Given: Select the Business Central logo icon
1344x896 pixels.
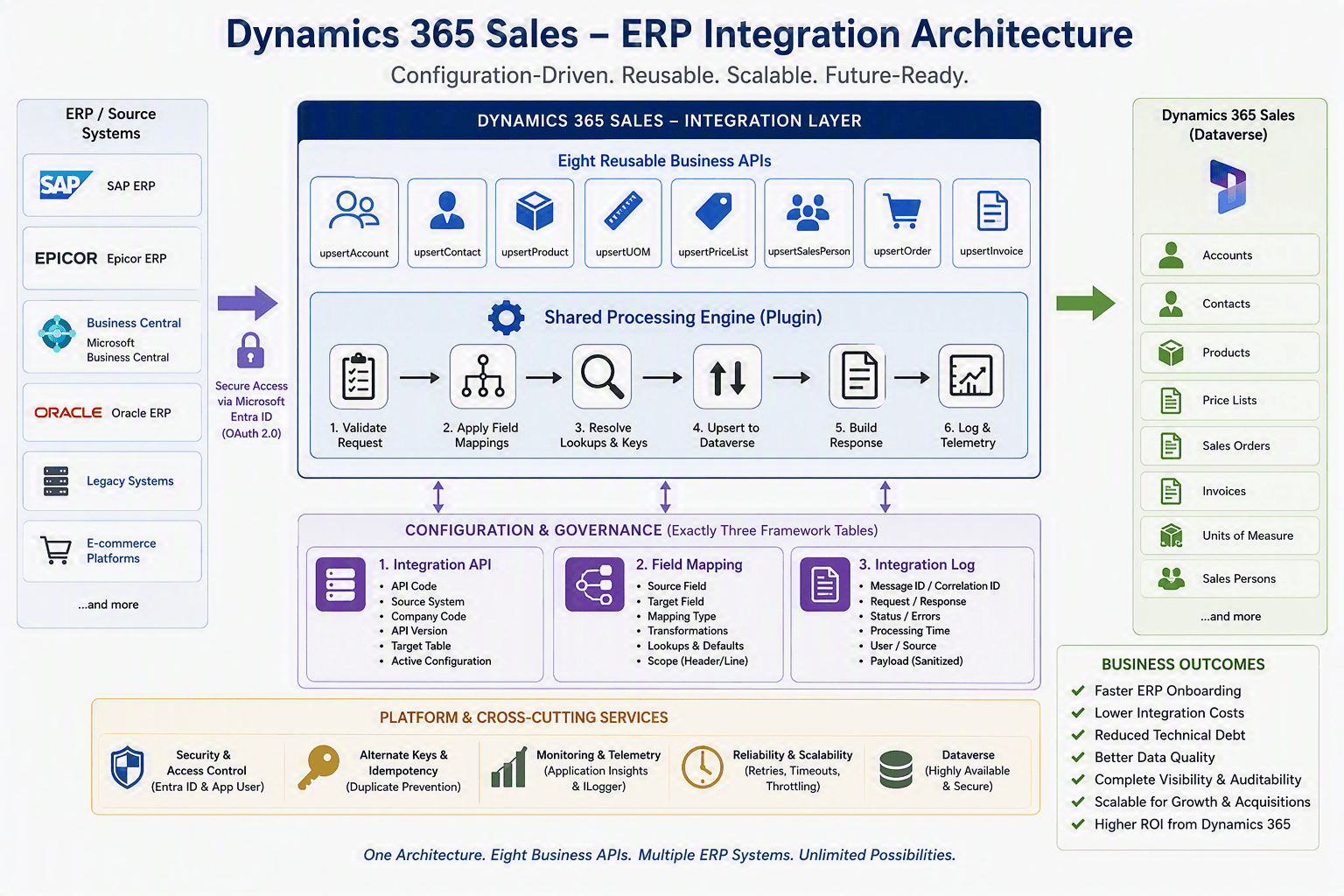Looking at the screenshot, I should pyautogui.click(x=57, y=333).
